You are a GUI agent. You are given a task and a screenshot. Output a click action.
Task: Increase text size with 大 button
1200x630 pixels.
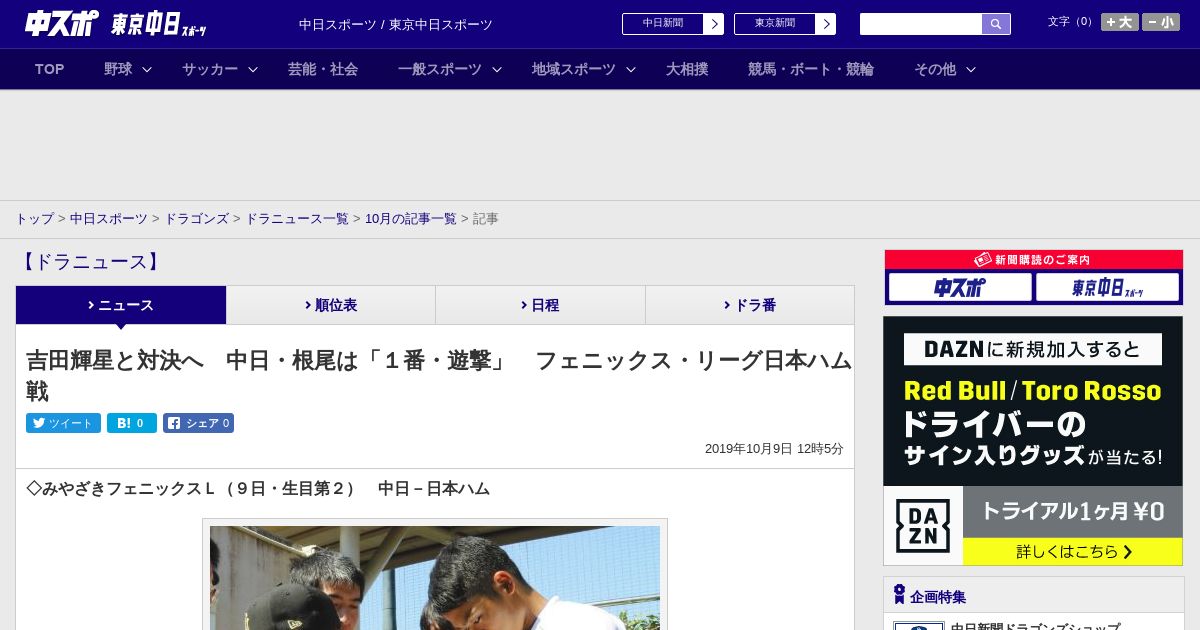point(1120,22)
